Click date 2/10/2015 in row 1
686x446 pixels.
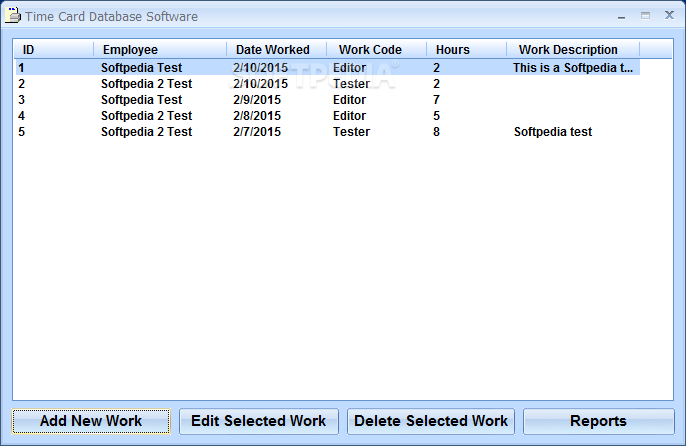pyautogui.click(x=260, y=68)
